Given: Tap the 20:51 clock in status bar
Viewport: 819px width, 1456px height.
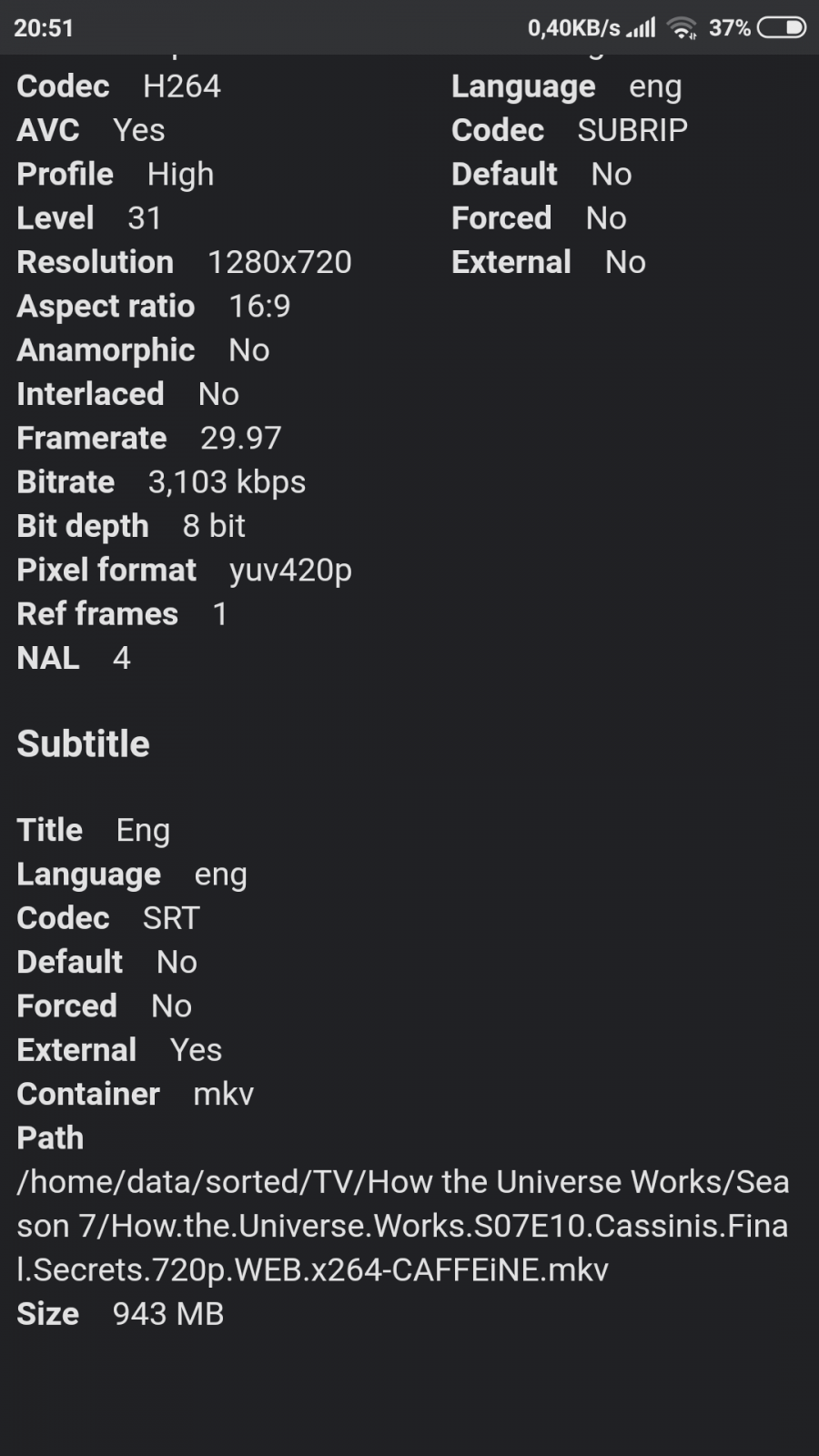Looking at the screenshot, I should pyautogui.click(x=44, y=28).
